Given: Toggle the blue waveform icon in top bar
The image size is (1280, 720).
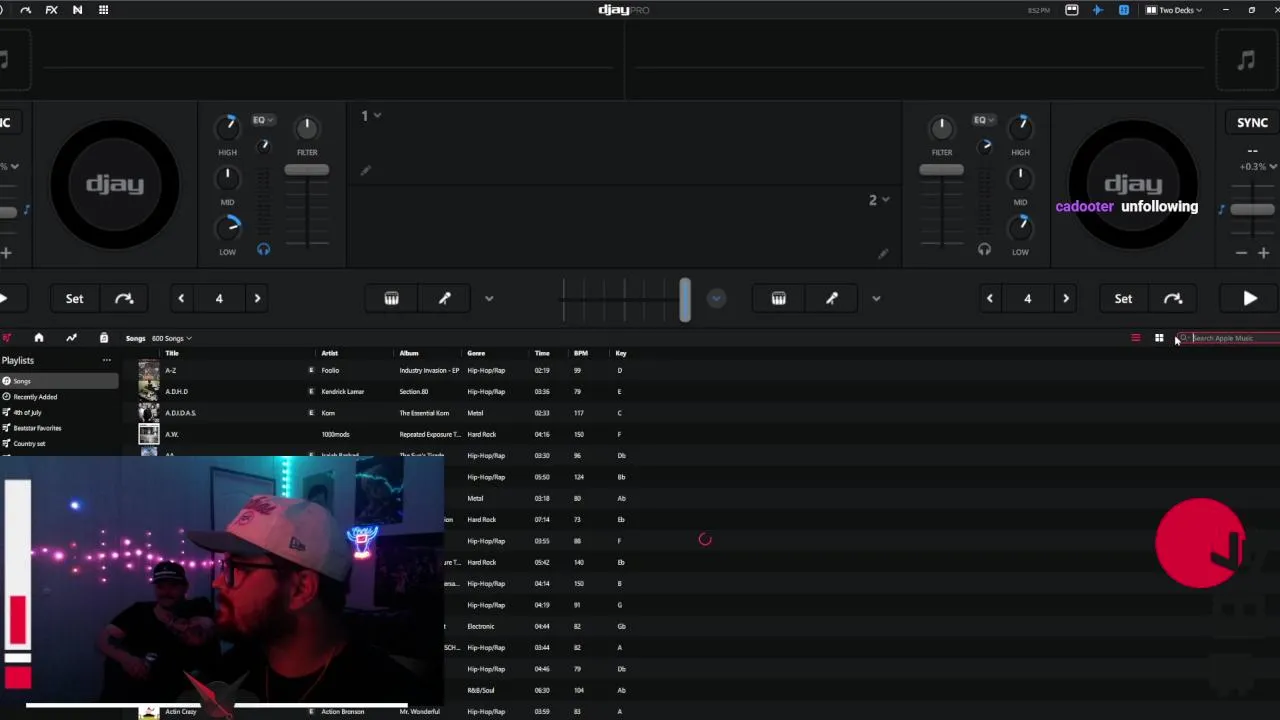Looking at the screenshot, I should click(1098, 10).
